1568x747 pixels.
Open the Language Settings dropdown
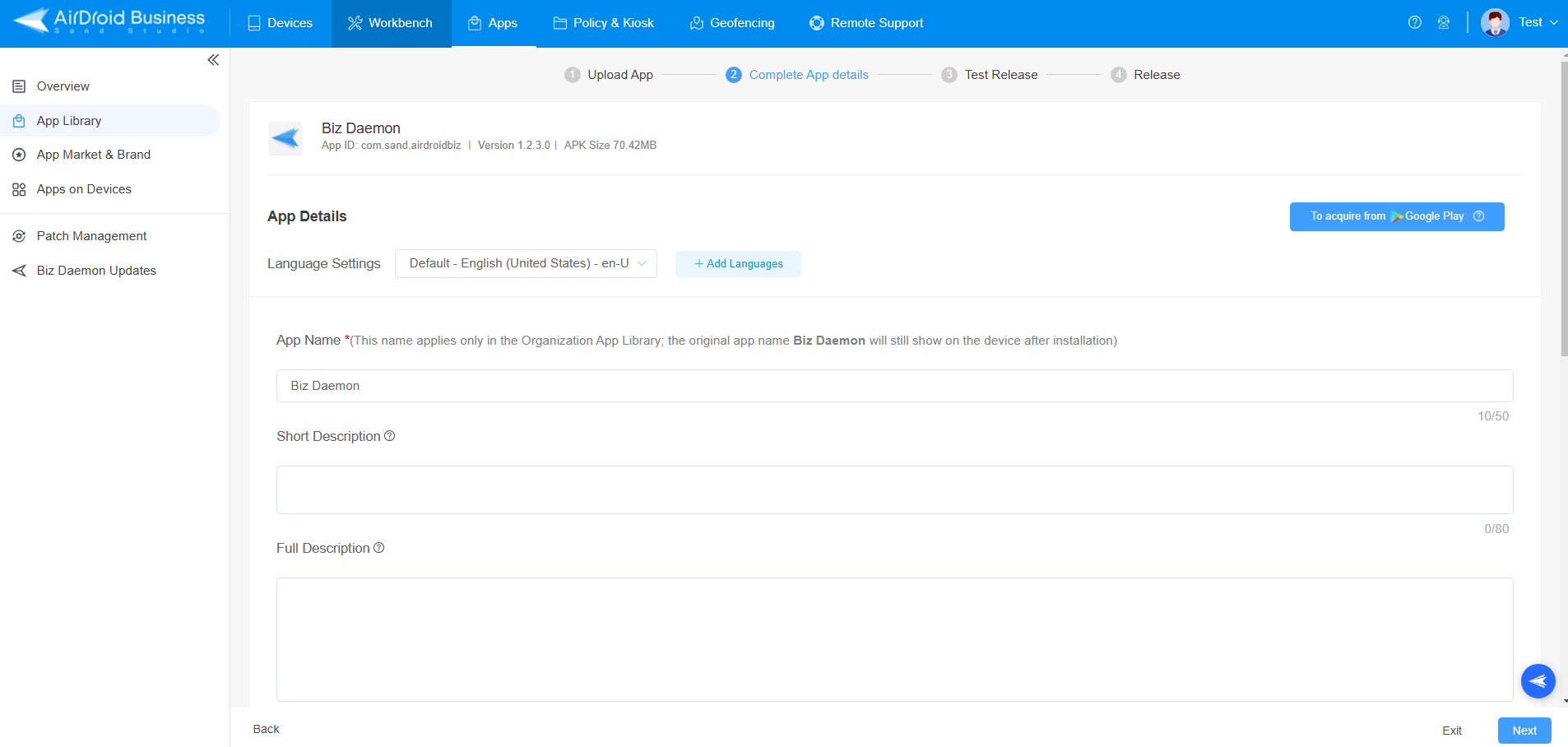pyautogui.click(x=525, y=263)
